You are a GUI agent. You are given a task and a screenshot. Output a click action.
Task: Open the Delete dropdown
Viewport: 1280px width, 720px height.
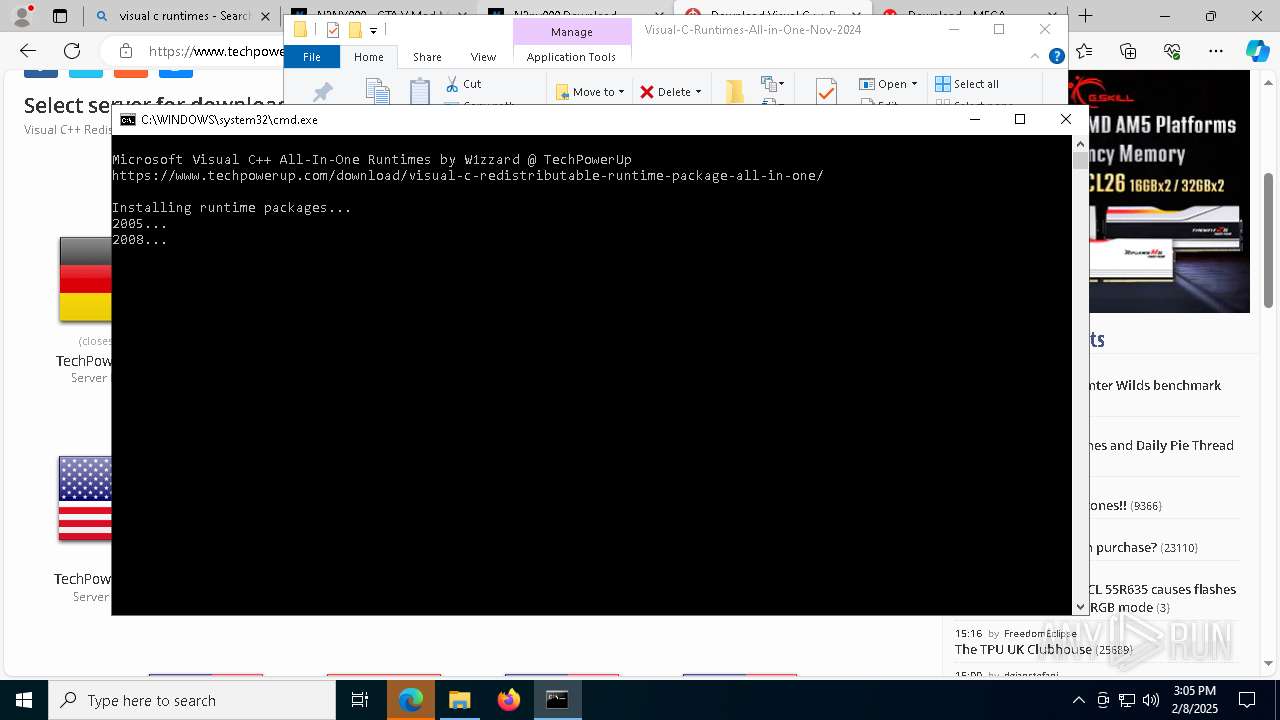pyautogui.click(x=670, y=92)
